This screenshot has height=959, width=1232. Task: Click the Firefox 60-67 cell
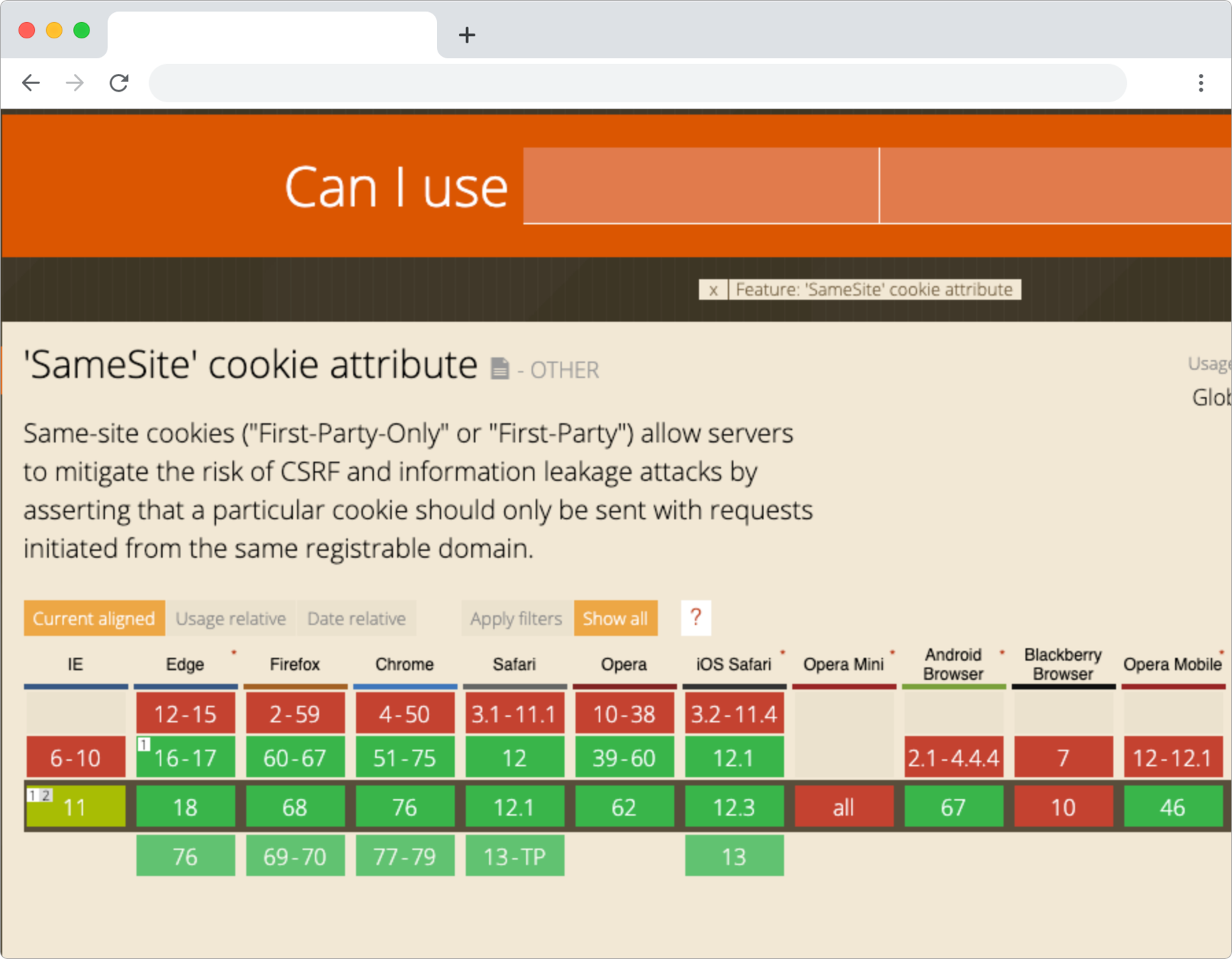pos(295,757)
